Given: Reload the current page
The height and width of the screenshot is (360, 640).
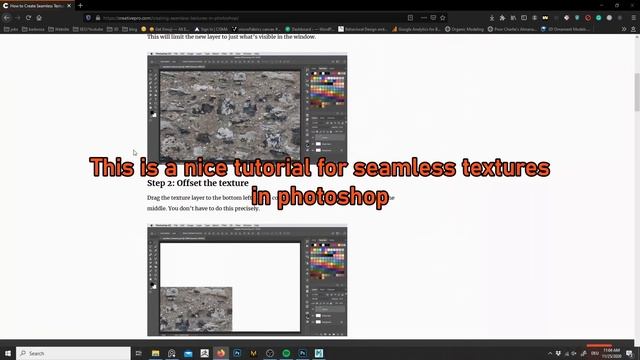Looking at the screenshot, I should [x=28, y=18].
